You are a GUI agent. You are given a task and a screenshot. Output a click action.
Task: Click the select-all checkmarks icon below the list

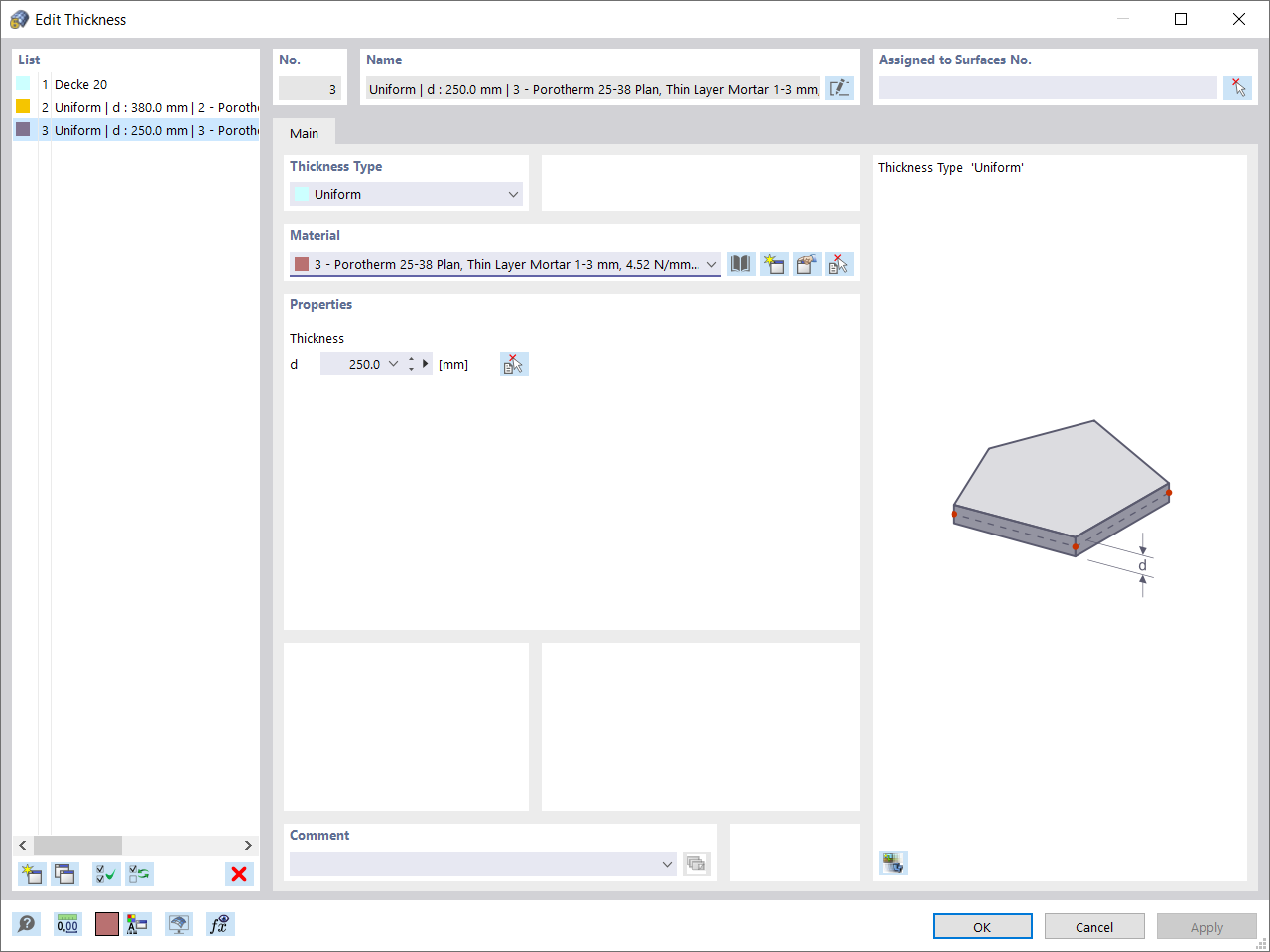(x=106, y=874)
